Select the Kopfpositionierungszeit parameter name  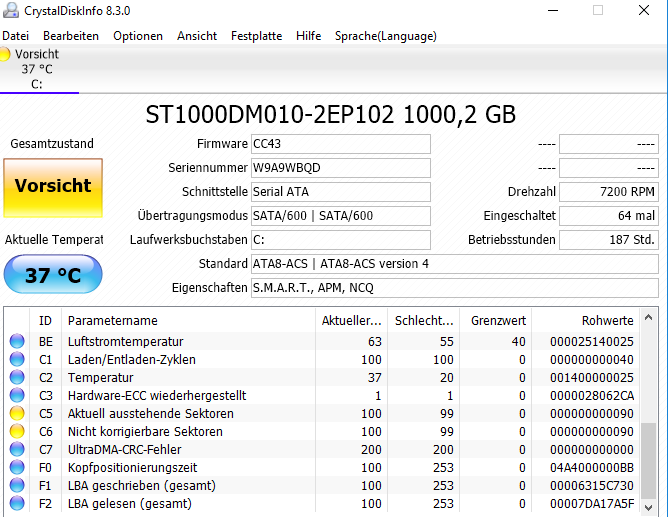132,467
